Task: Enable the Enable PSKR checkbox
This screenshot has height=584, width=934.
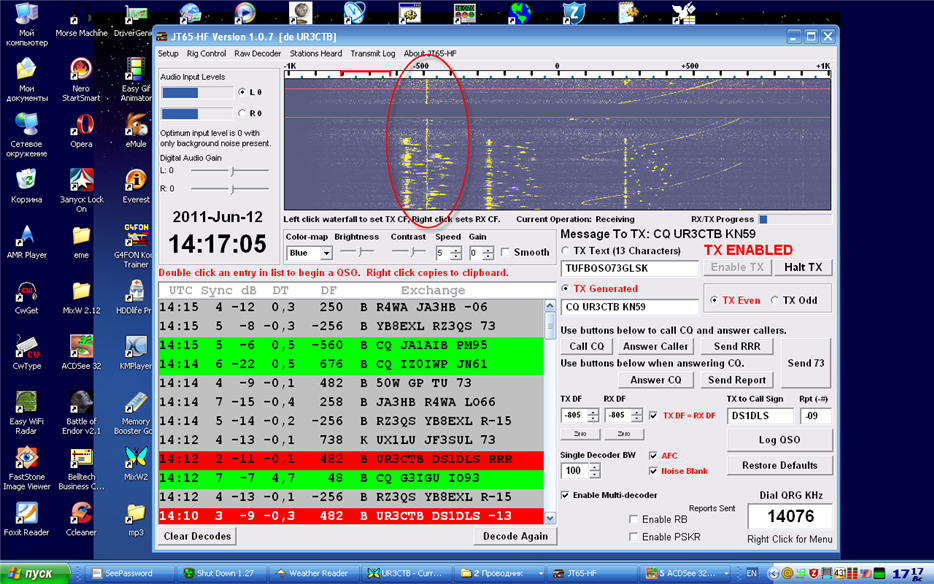Action: tap(633, 537)
